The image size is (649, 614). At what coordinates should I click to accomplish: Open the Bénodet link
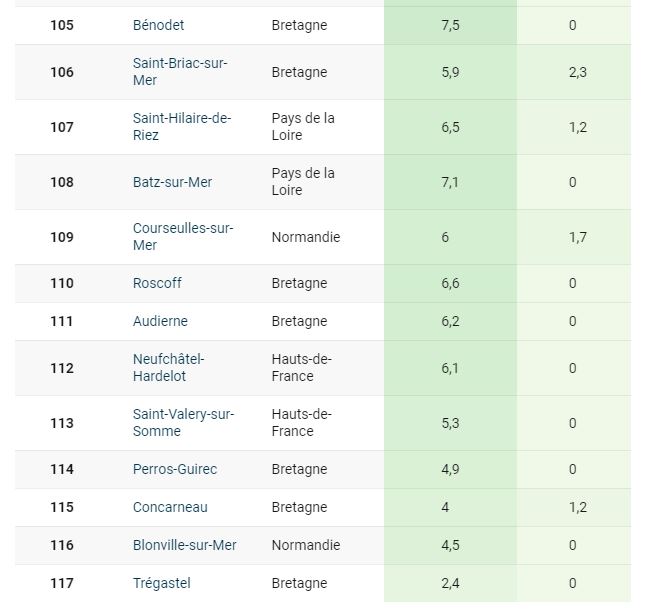(158, 25)
